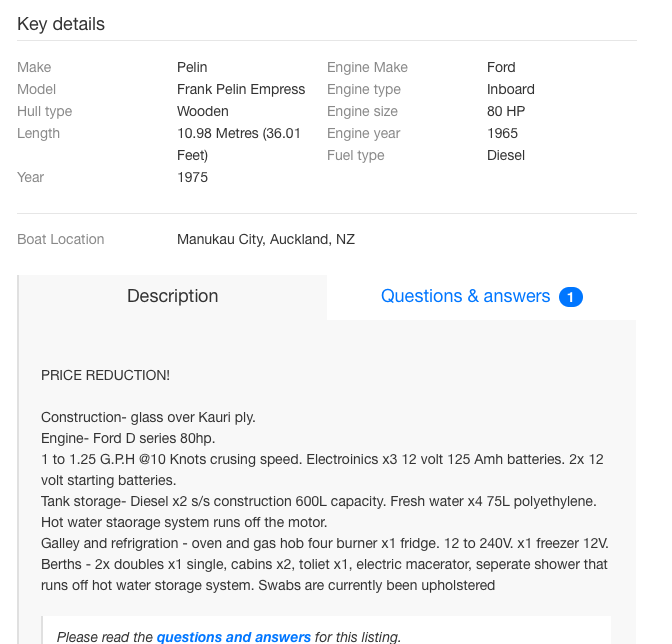
Task: Select the Make value 'Pelin'
Action: (x=192, y=68)
